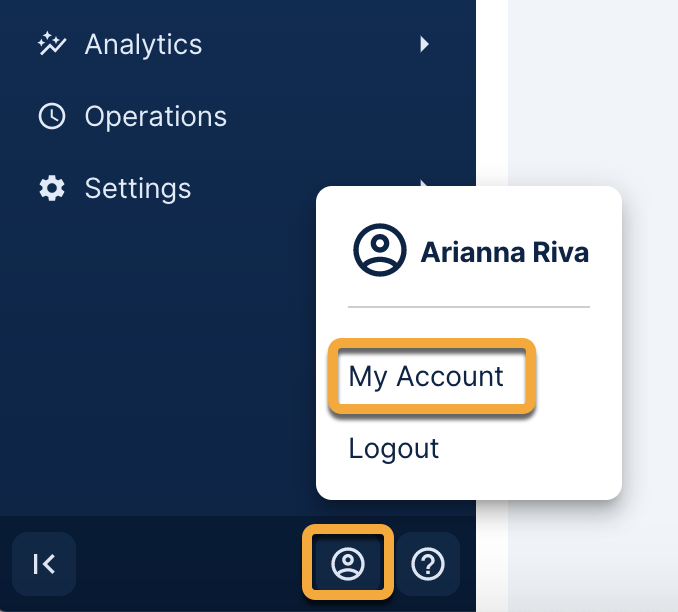
Task: Go to the Operations section label
Action: (x=155, y=117)
